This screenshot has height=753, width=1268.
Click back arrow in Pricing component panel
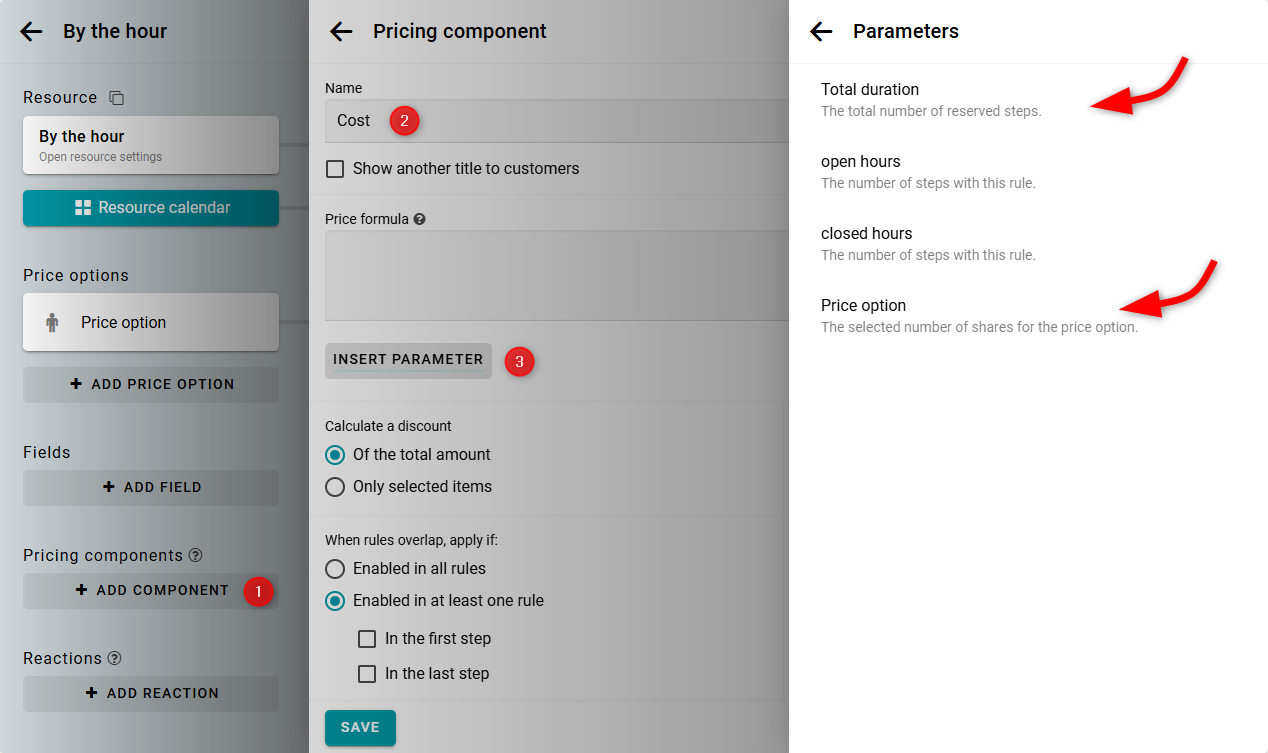(x=341, y=31)
